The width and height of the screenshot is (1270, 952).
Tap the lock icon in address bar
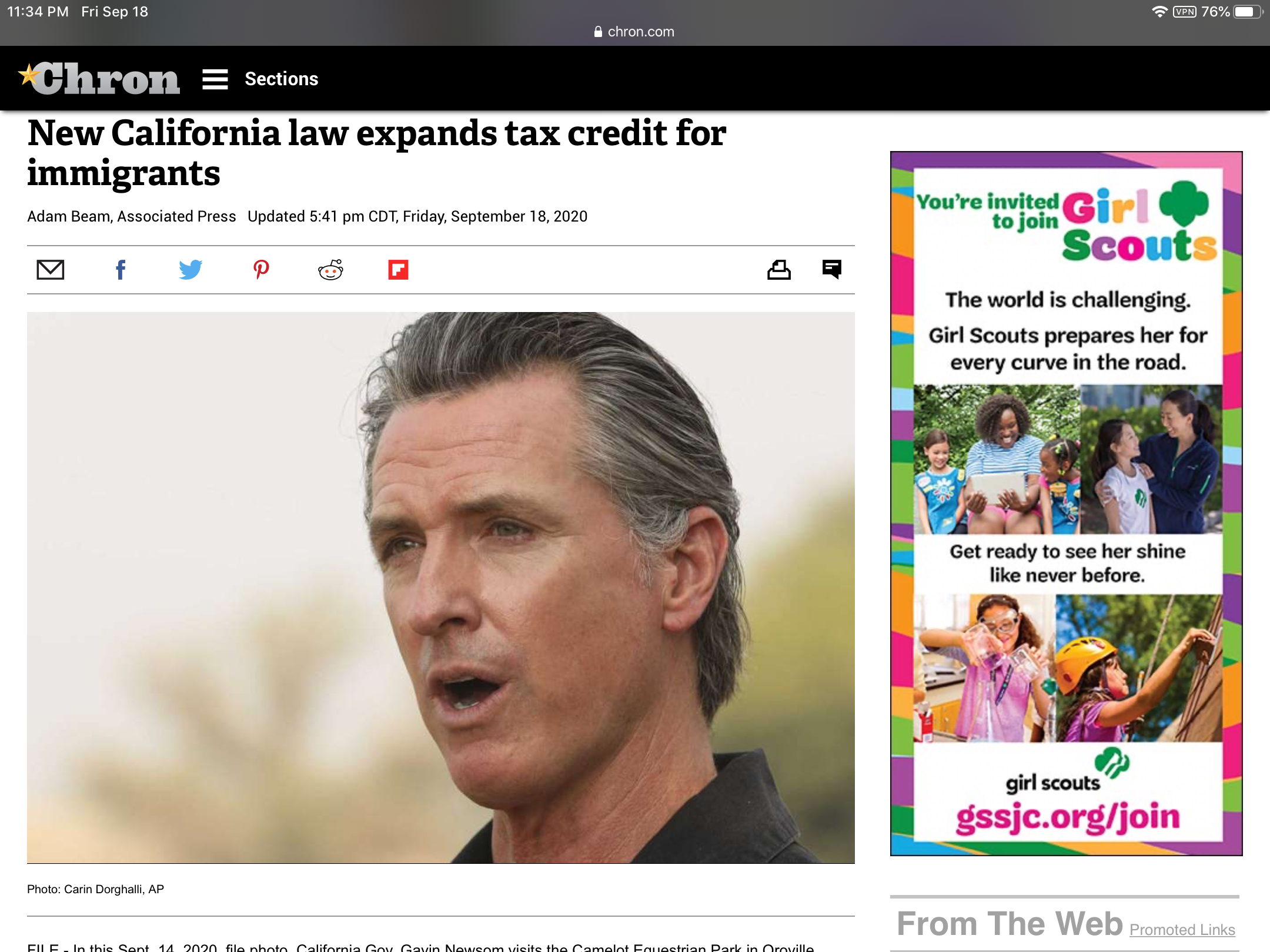(x=598, y=32)
